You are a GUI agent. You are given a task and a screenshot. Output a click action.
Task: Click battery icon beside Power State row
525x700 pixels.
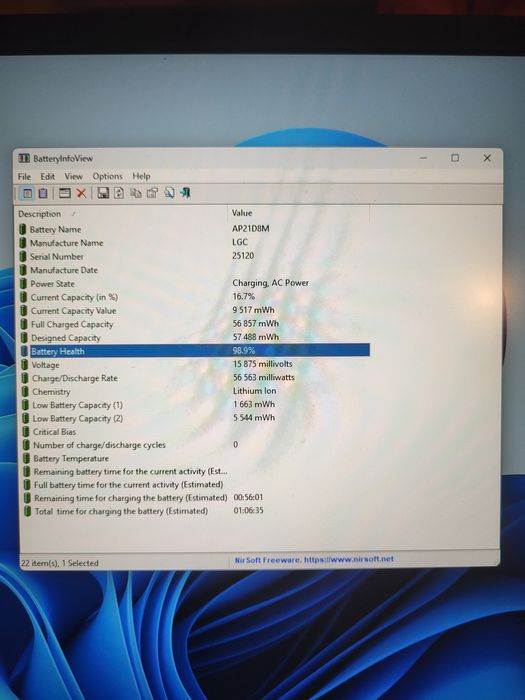click(23, 283)
